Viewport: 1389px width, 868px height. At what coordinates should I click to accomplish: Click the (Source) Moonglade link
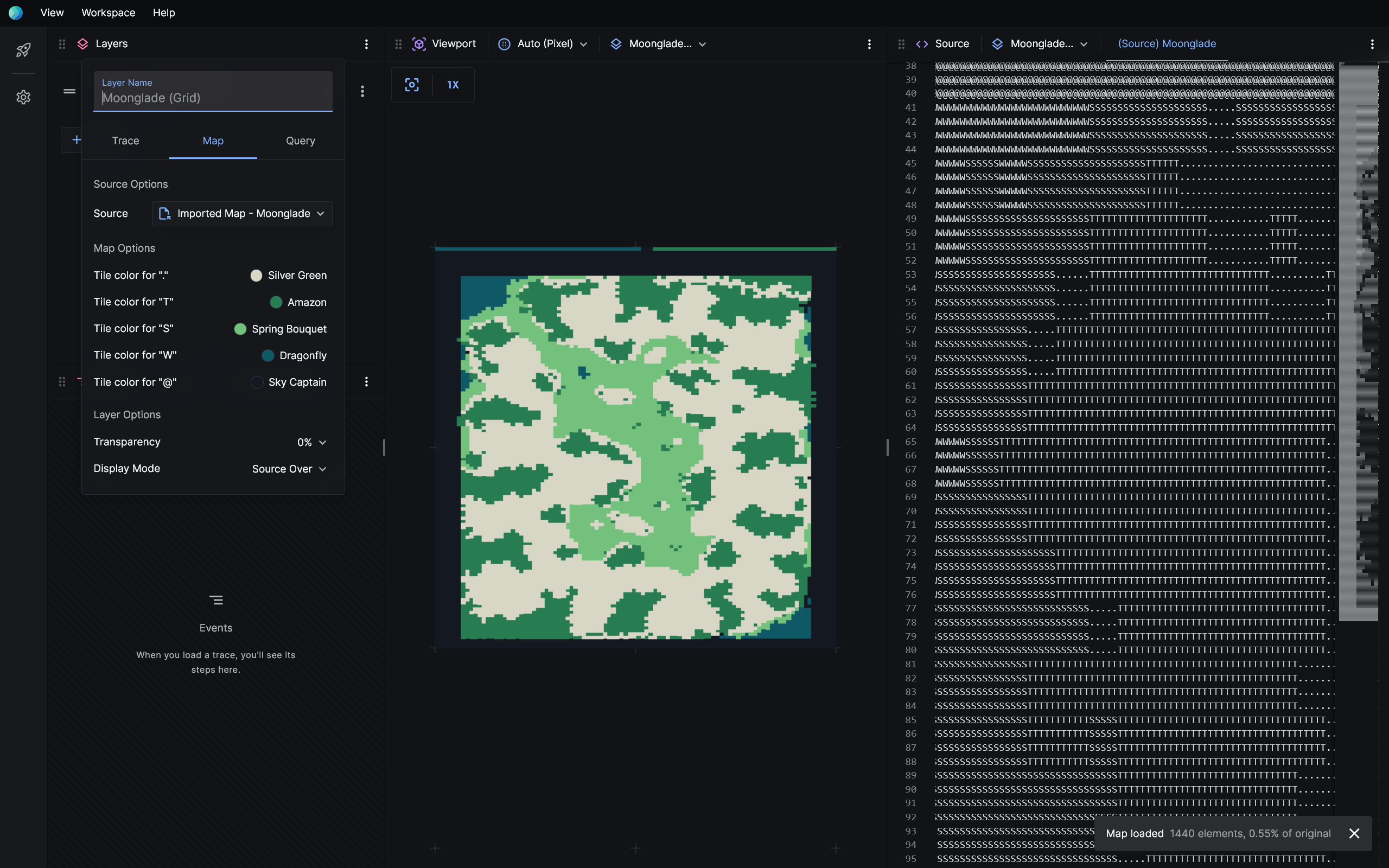point(1167,44)
